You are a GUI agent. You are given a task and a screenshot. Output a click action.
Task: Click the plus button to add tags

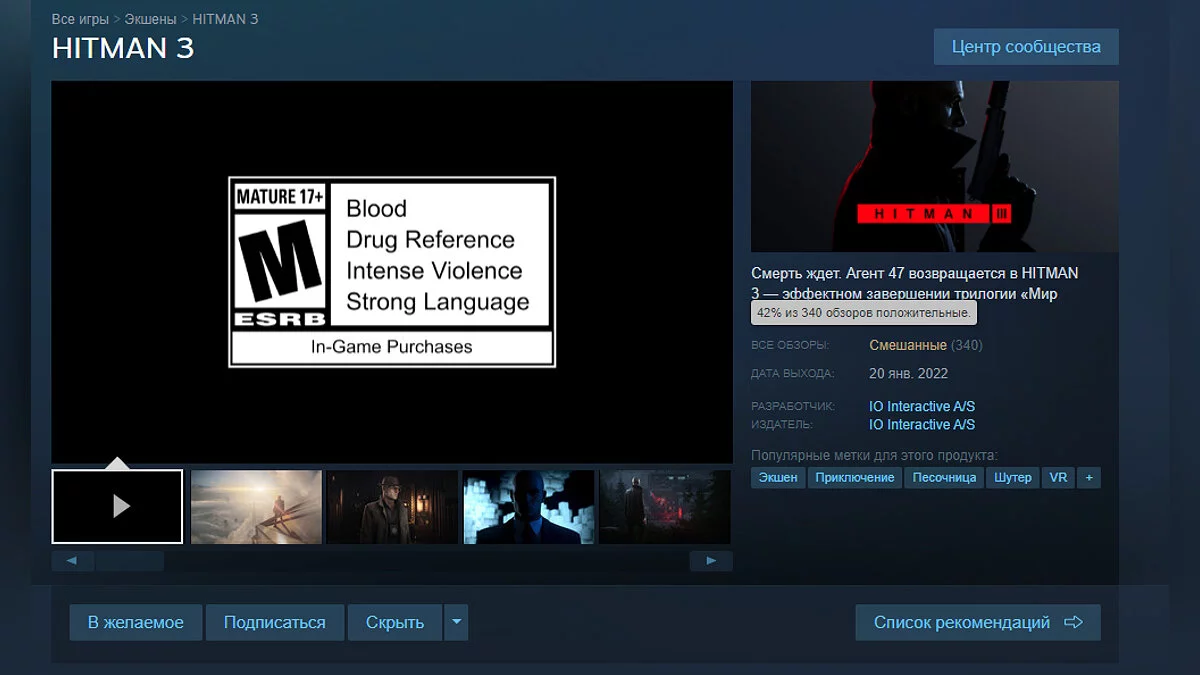[x=1089, y=478]
